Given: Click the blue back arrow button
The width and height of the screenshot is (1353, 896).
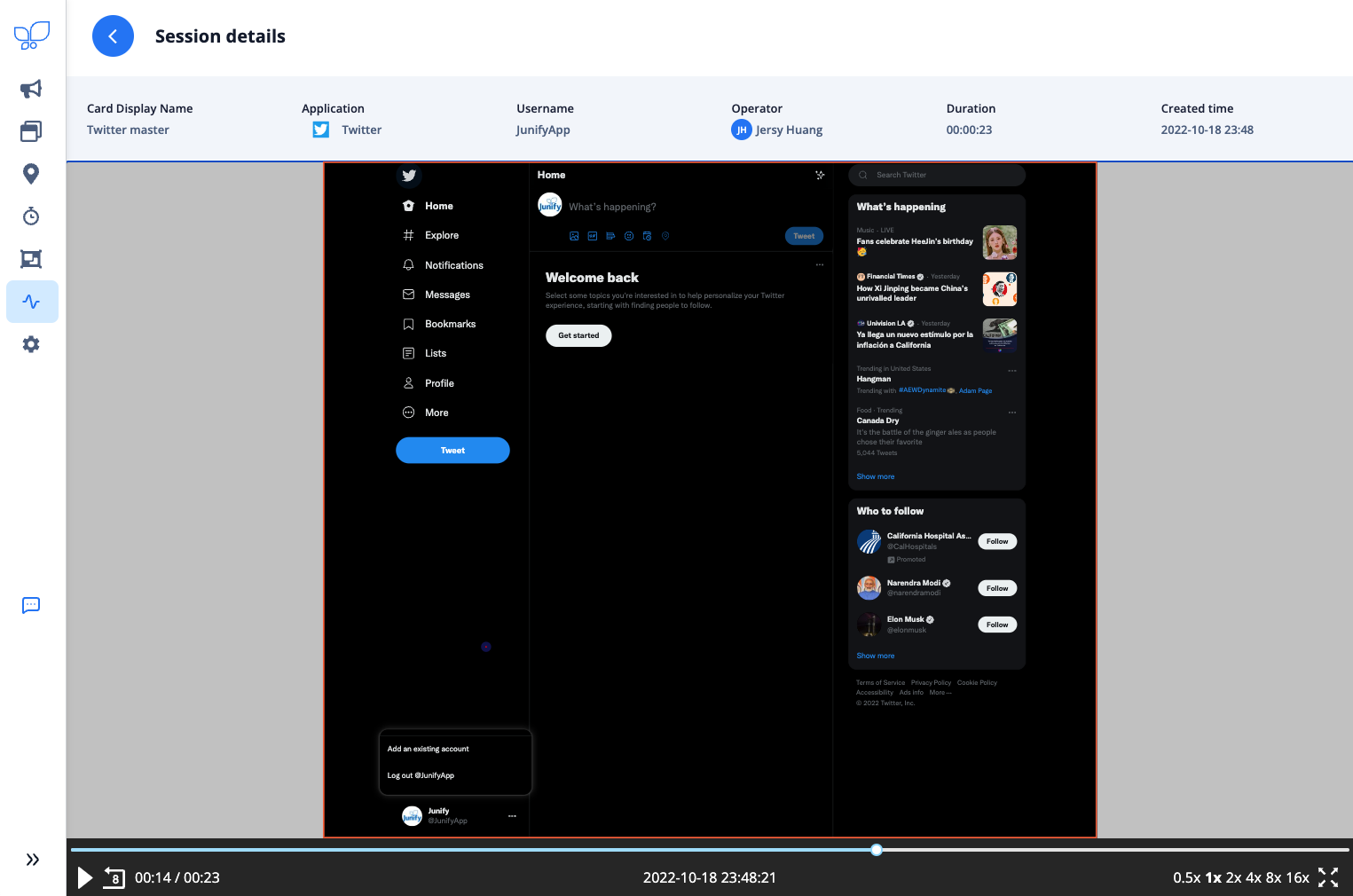Looking at the screenshot, I should pyautogui.click(x=113, y=36).
